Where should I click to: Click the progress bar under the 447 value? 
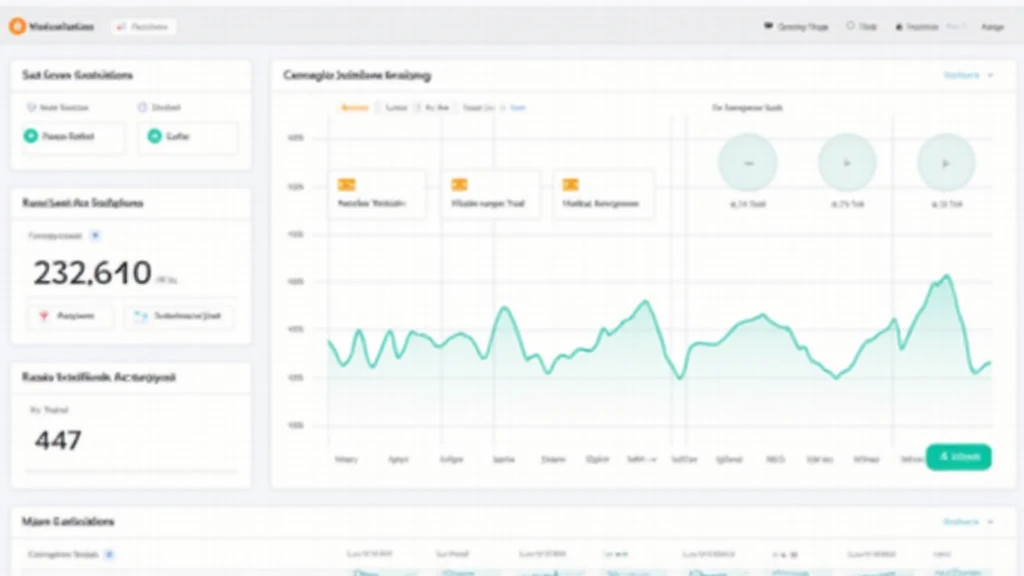[x=130, y=471]
